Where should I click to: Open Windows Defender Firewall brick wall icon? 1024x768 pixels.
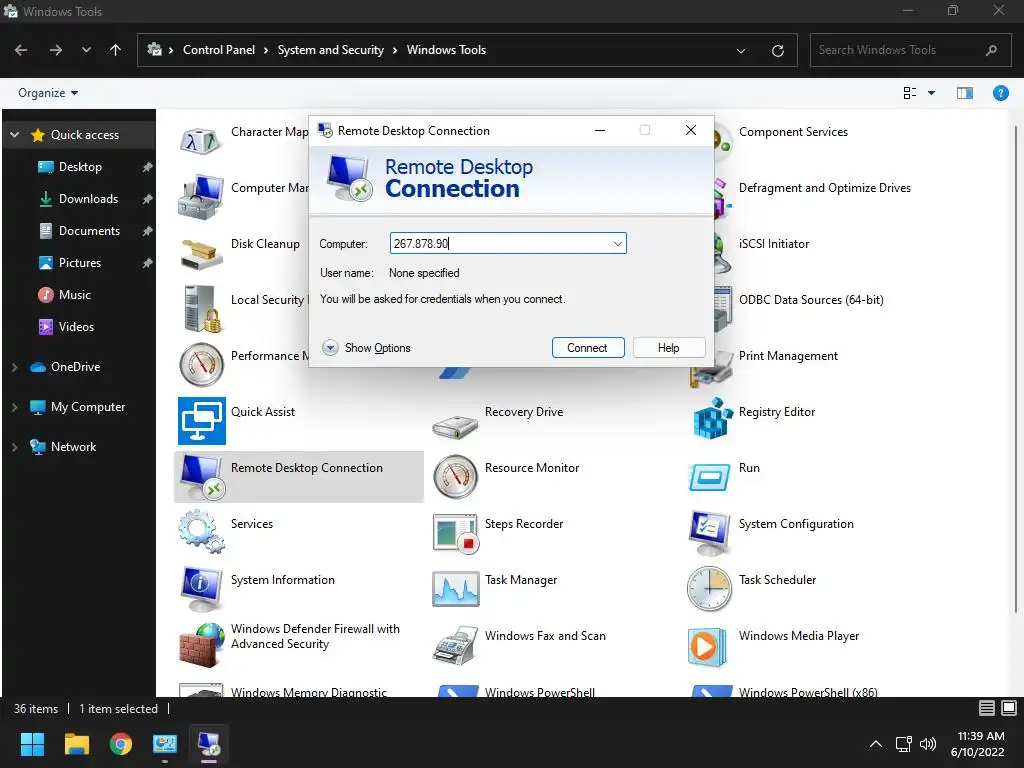tap(201, 645)
